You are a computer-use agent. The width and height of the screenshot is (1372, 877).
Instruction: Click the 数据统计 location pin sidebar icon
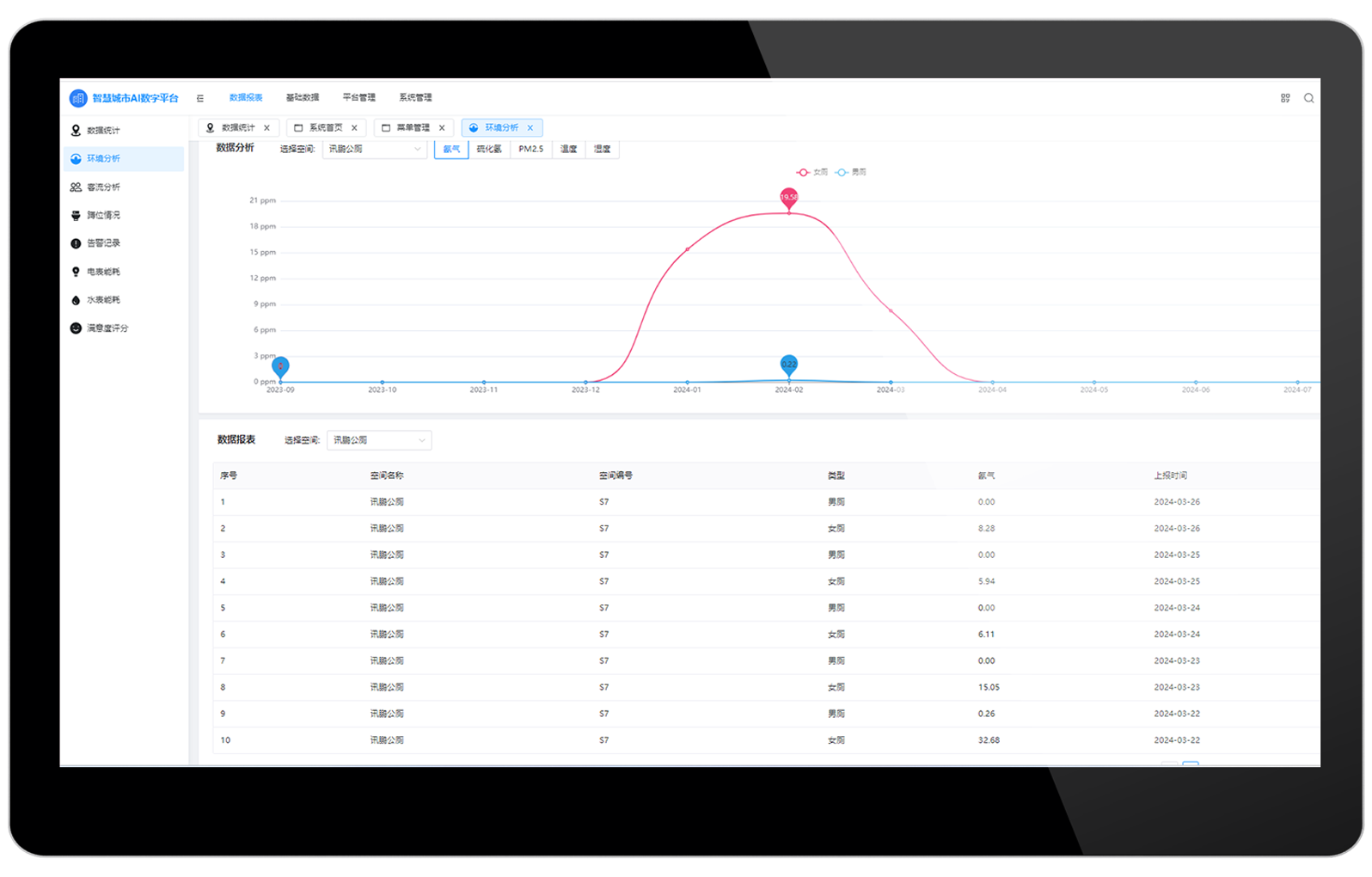coord(76,131)
